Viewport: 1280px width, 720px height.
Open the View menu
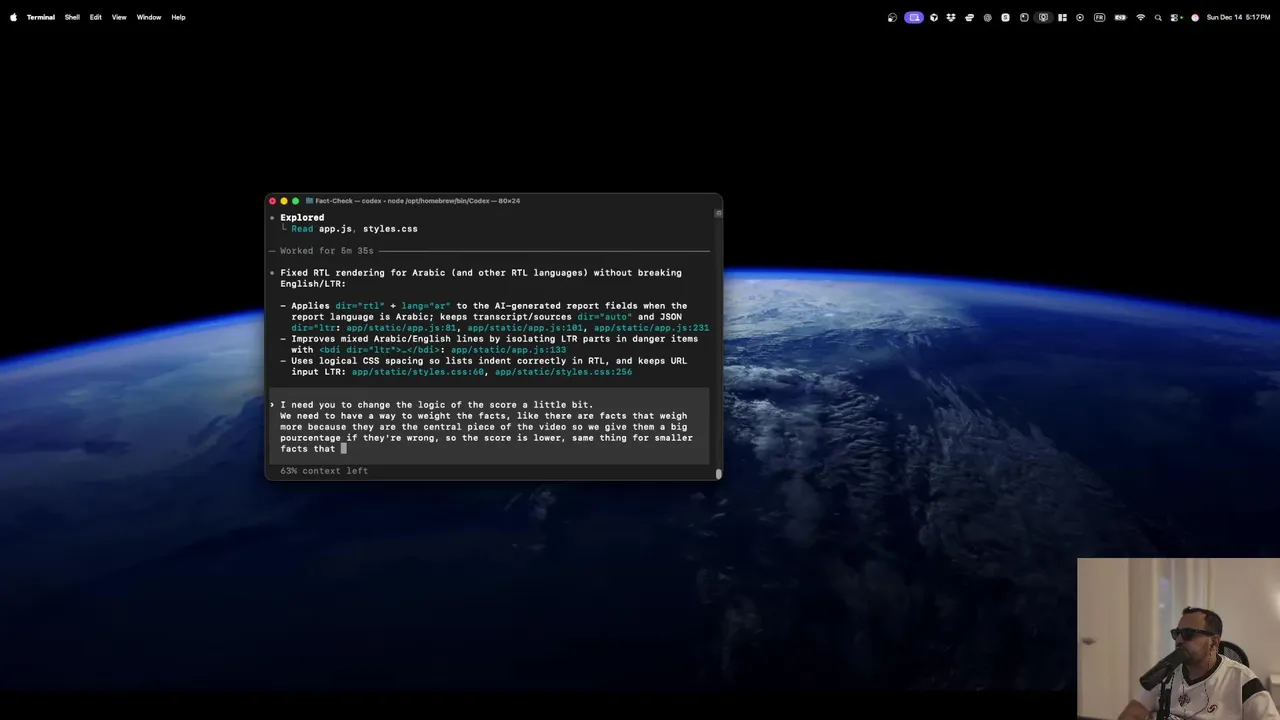tap(119, 17)
